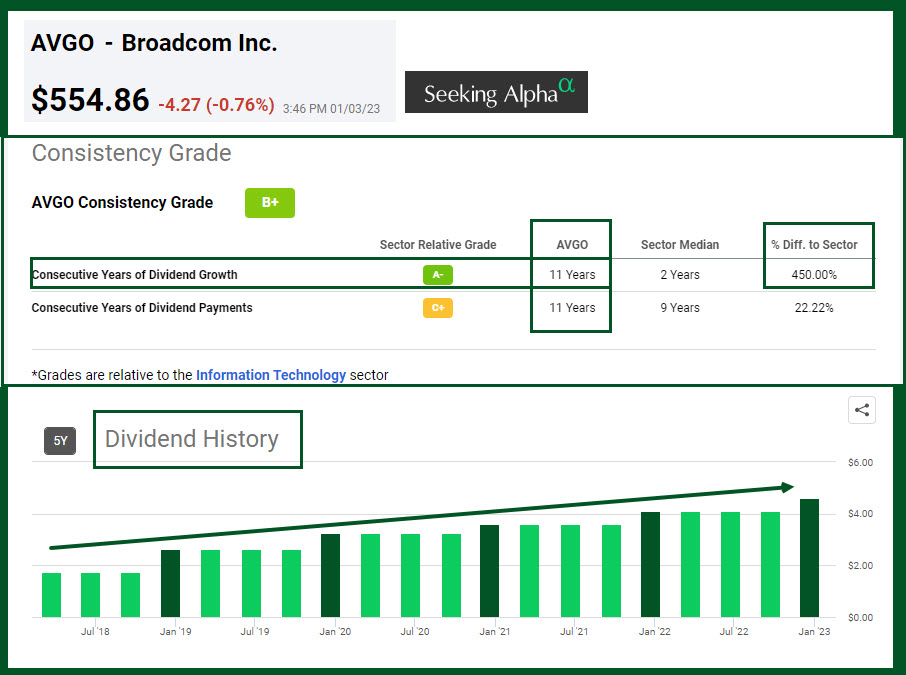Click the Sector Relative Grade column header
The height and width of the screenshot is (675, 906).
(437, 245)
